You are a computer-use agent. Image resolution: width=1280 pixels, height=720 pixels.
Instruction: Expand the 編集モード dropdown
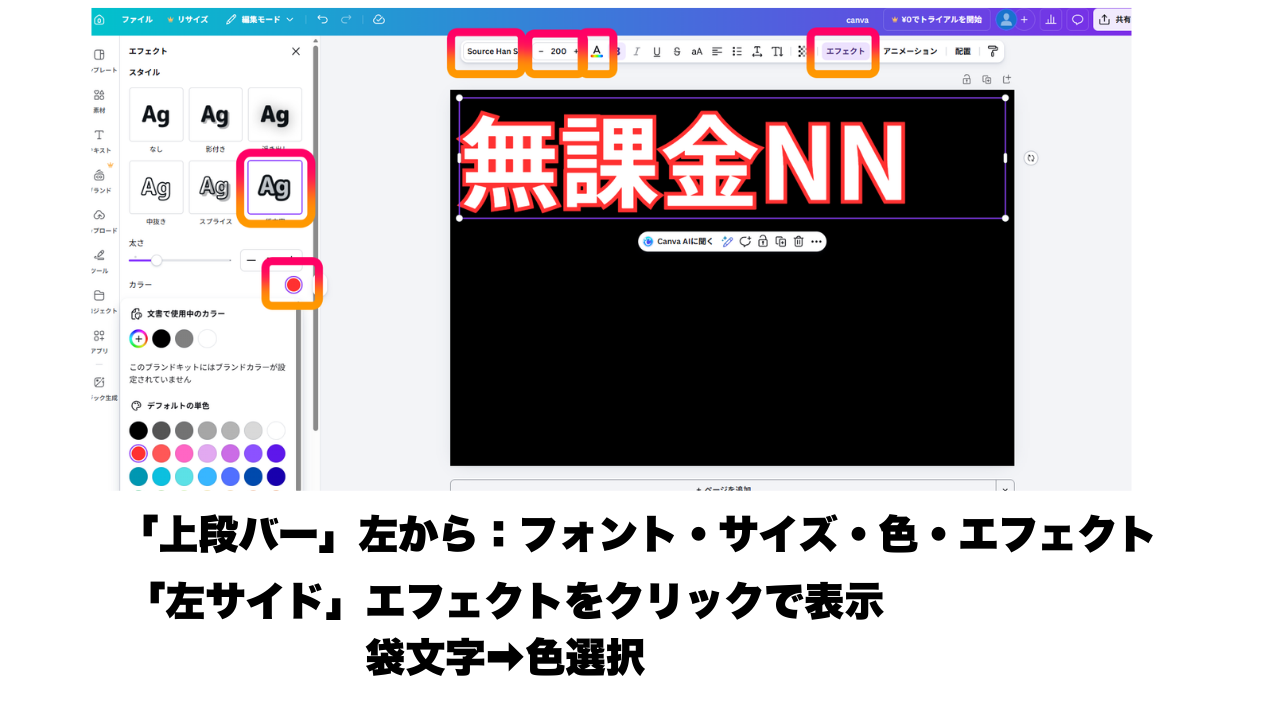260,19
